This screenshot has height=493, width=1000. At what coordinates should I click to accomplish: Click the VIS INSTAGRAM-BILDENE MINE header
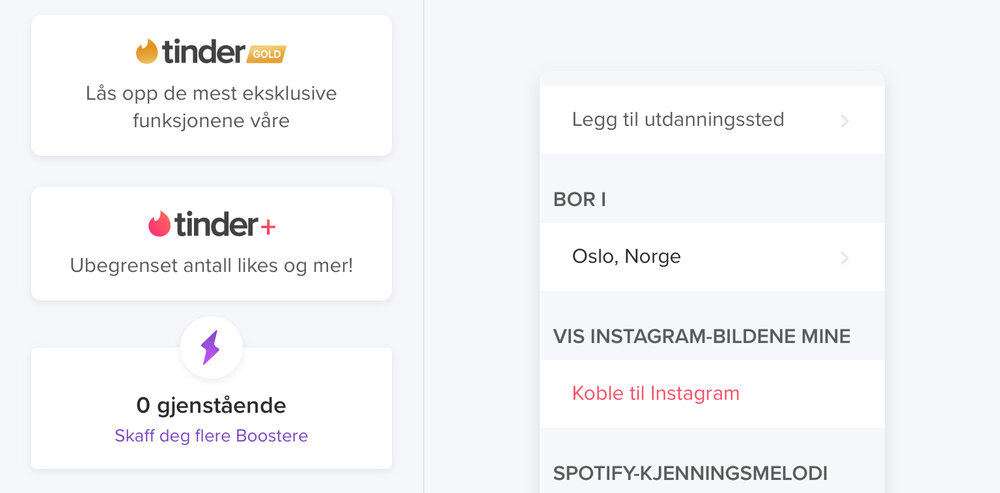click(x=702, y=336)
